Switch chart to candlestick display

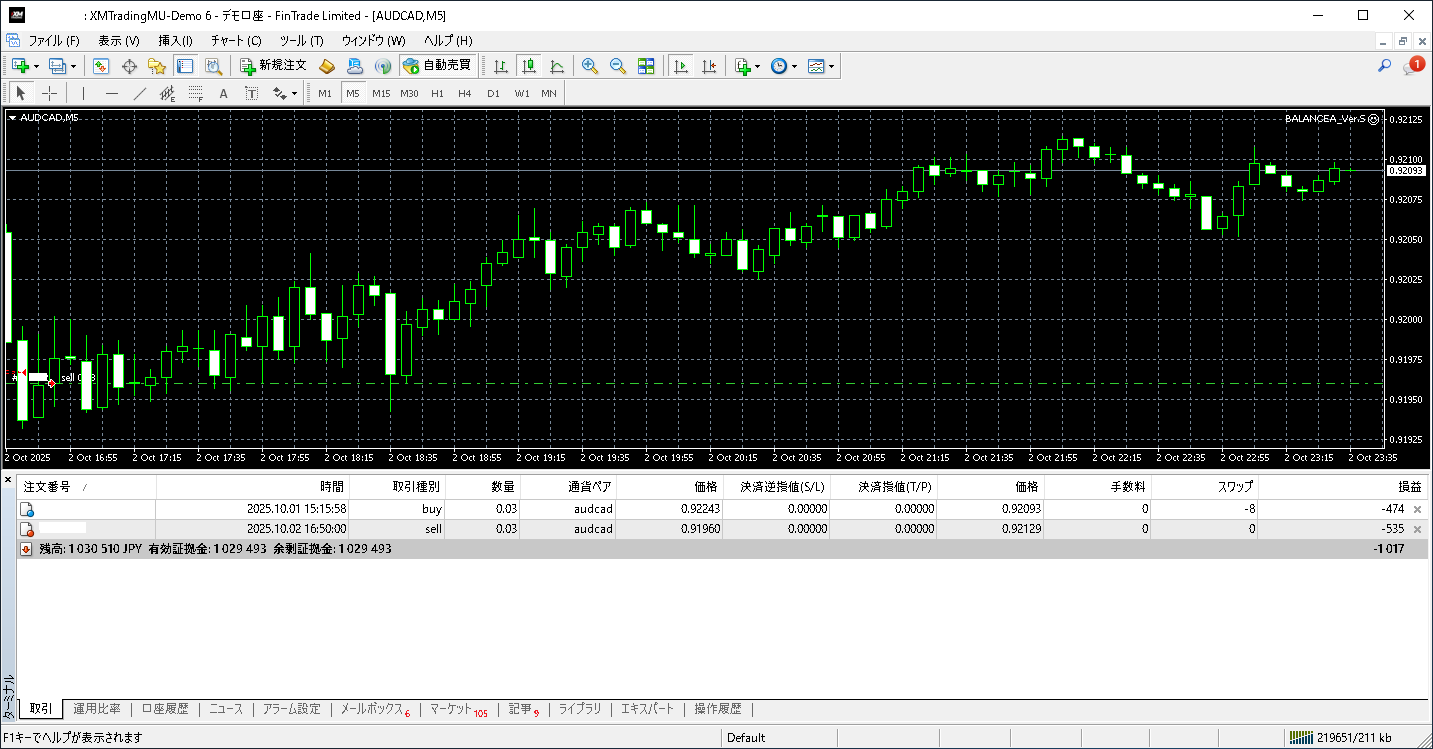pyautogui.click(x=529, y=66)
